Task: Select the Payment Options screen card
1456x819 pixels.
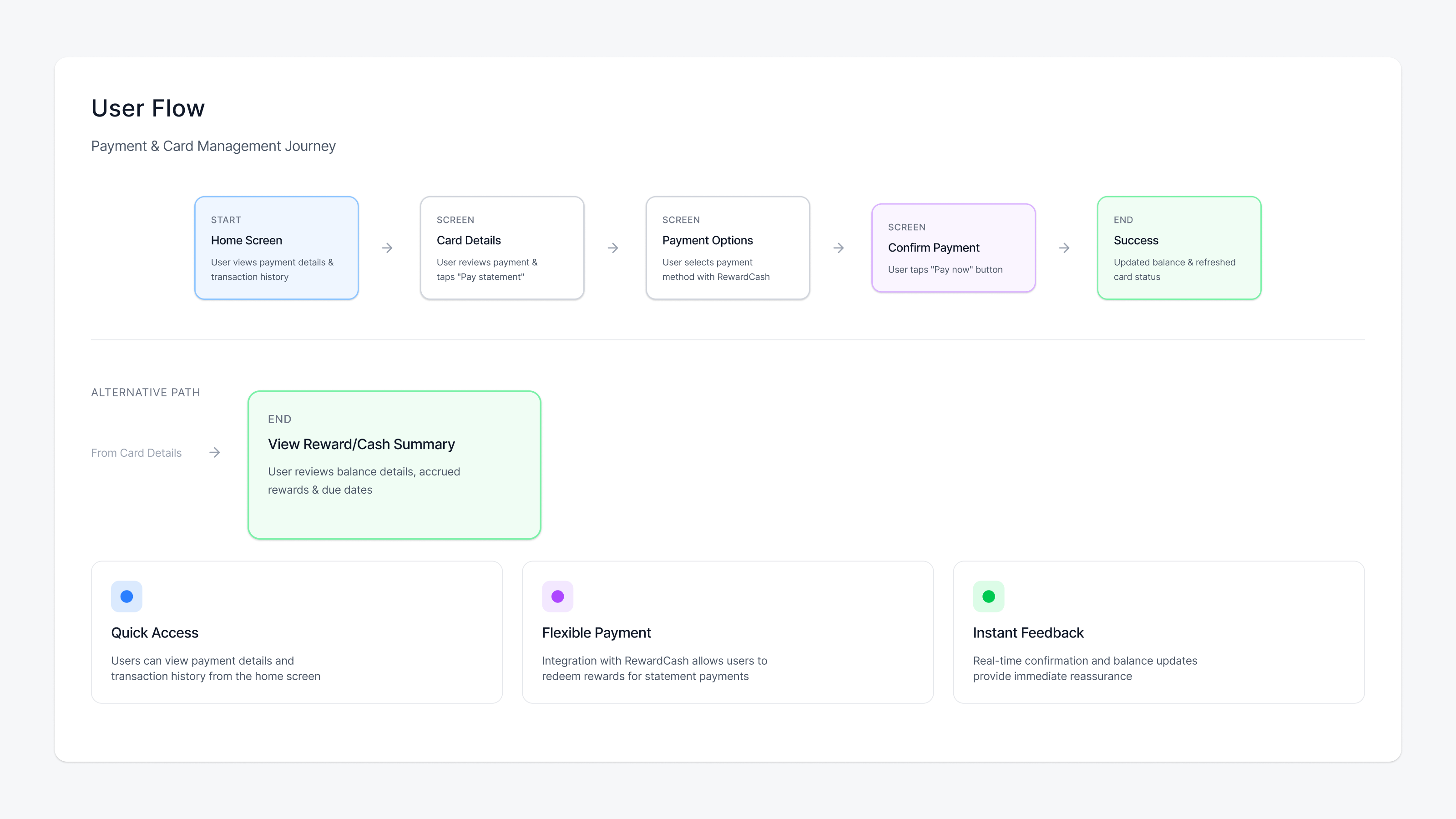Action: tap(728, 248)
